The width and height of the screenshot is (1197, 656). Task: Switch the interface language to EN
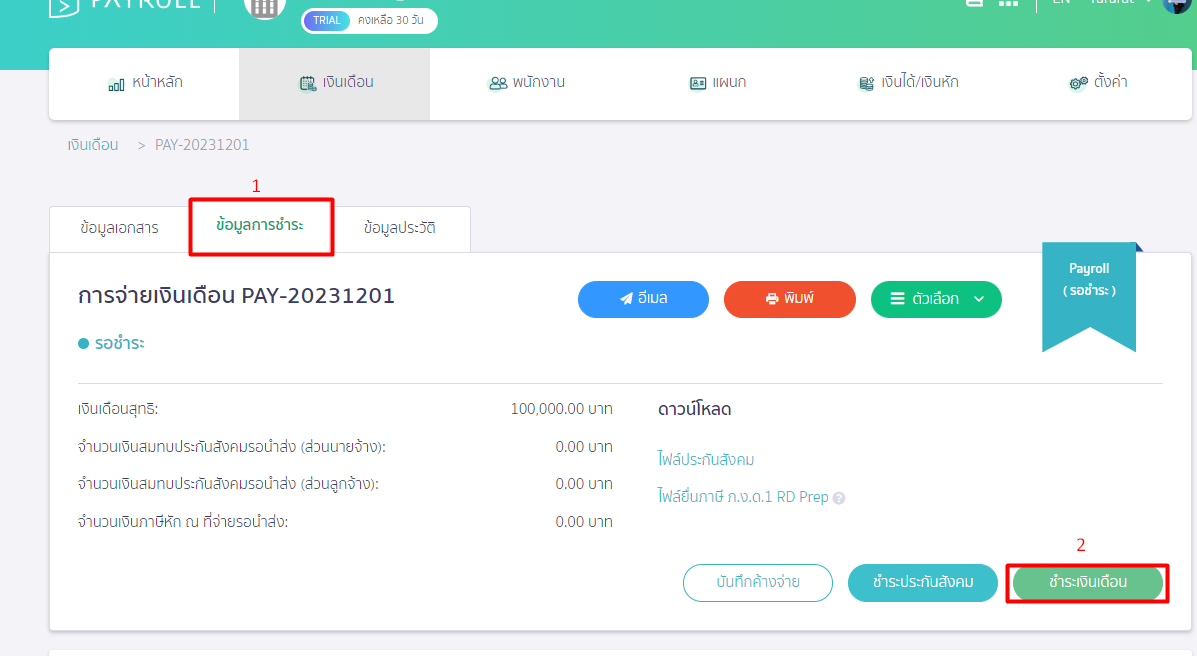coord(1060,4)
